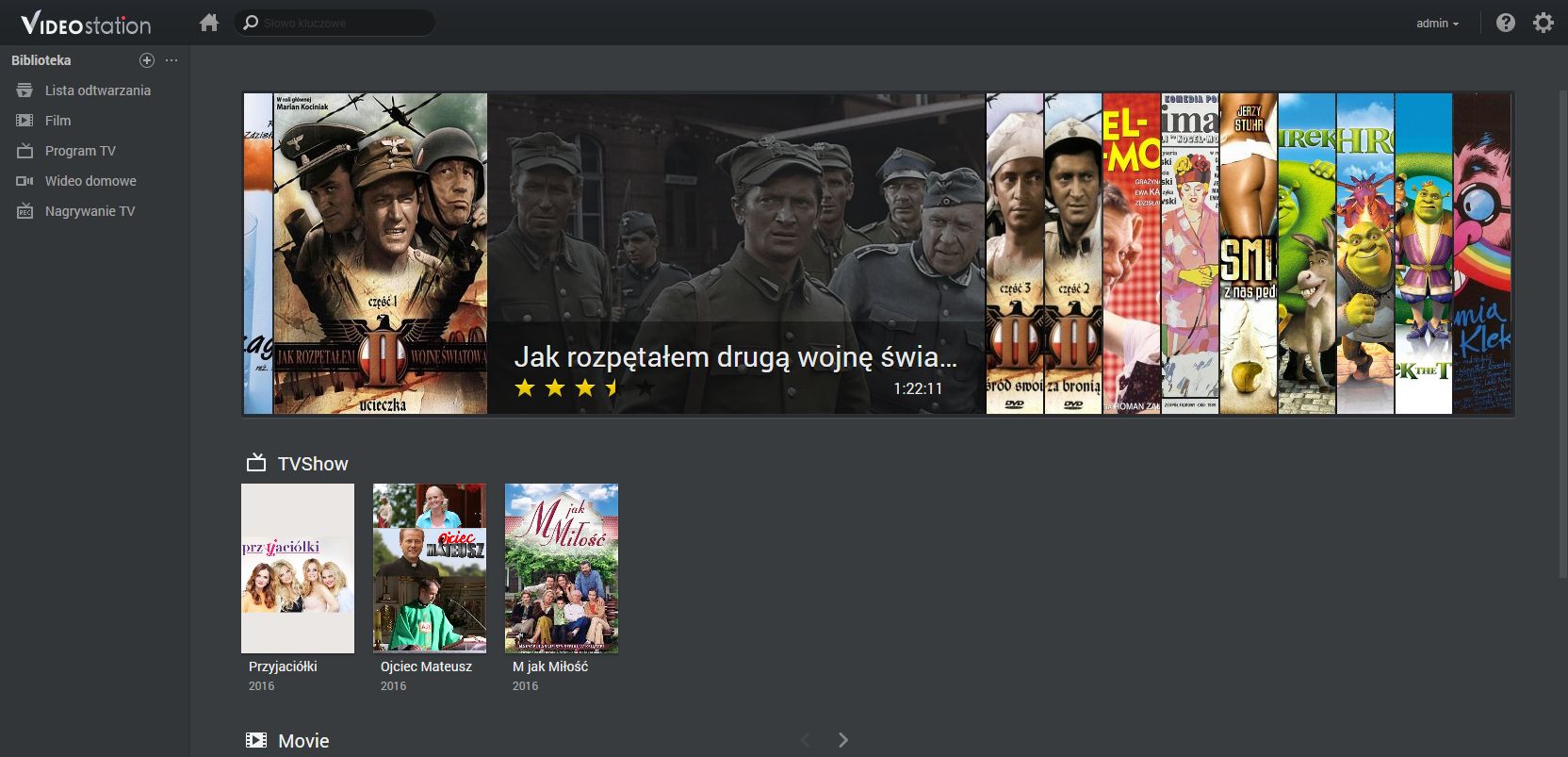
Task: Open the library more options ellipsis
Action: point(171,60)
